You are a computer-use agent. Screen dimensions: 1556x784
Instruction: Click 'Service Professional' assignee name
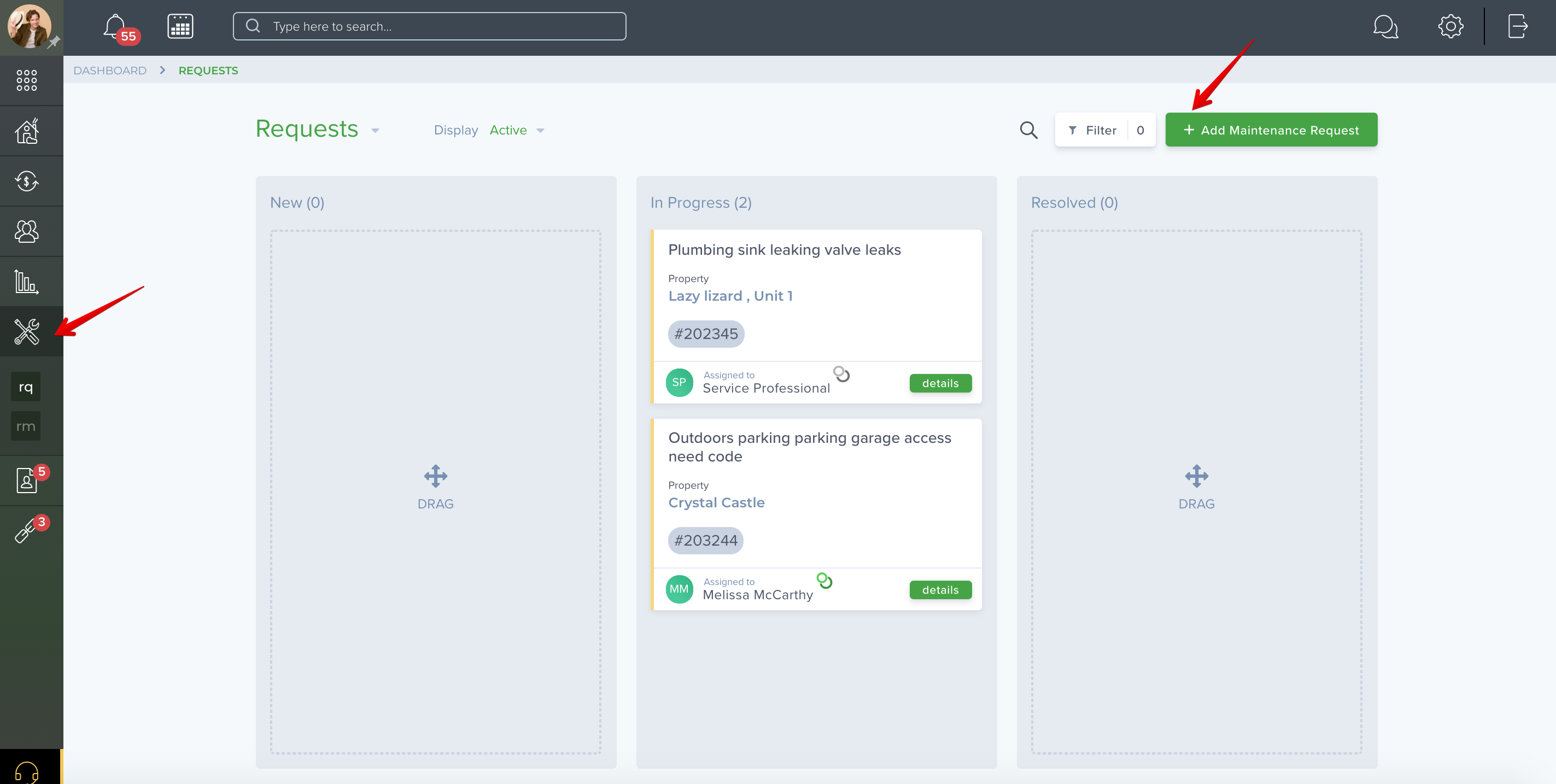pyautogui.click(x=767, y=388)
